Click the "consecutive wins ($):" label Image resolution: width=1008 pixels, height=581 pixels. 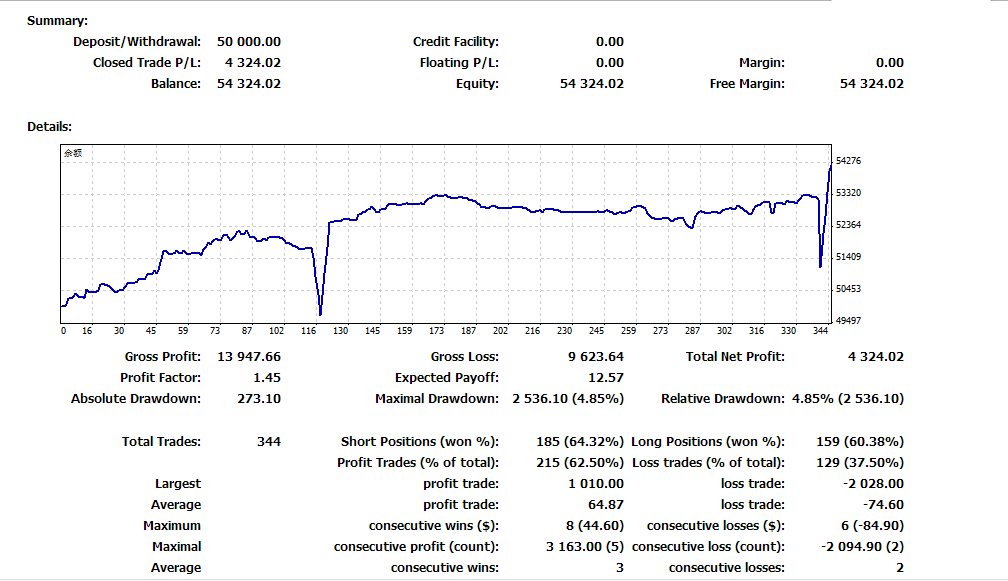point(434,526)
